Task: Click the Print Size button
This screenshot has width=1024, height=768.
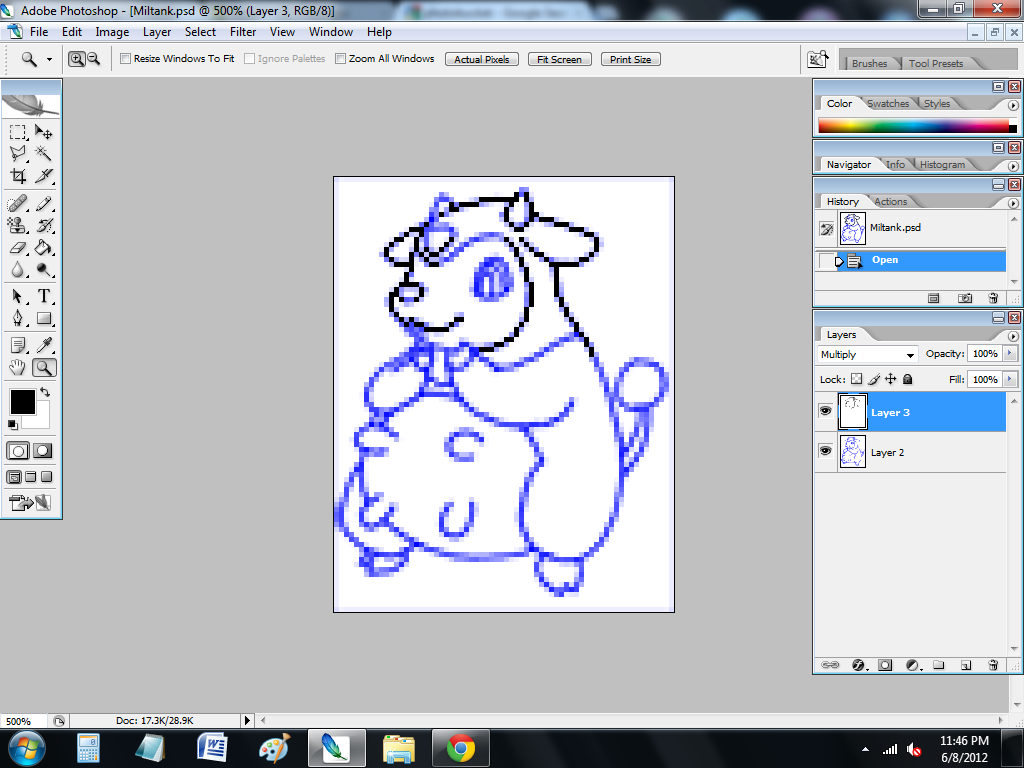Action: tap(631, 59)
